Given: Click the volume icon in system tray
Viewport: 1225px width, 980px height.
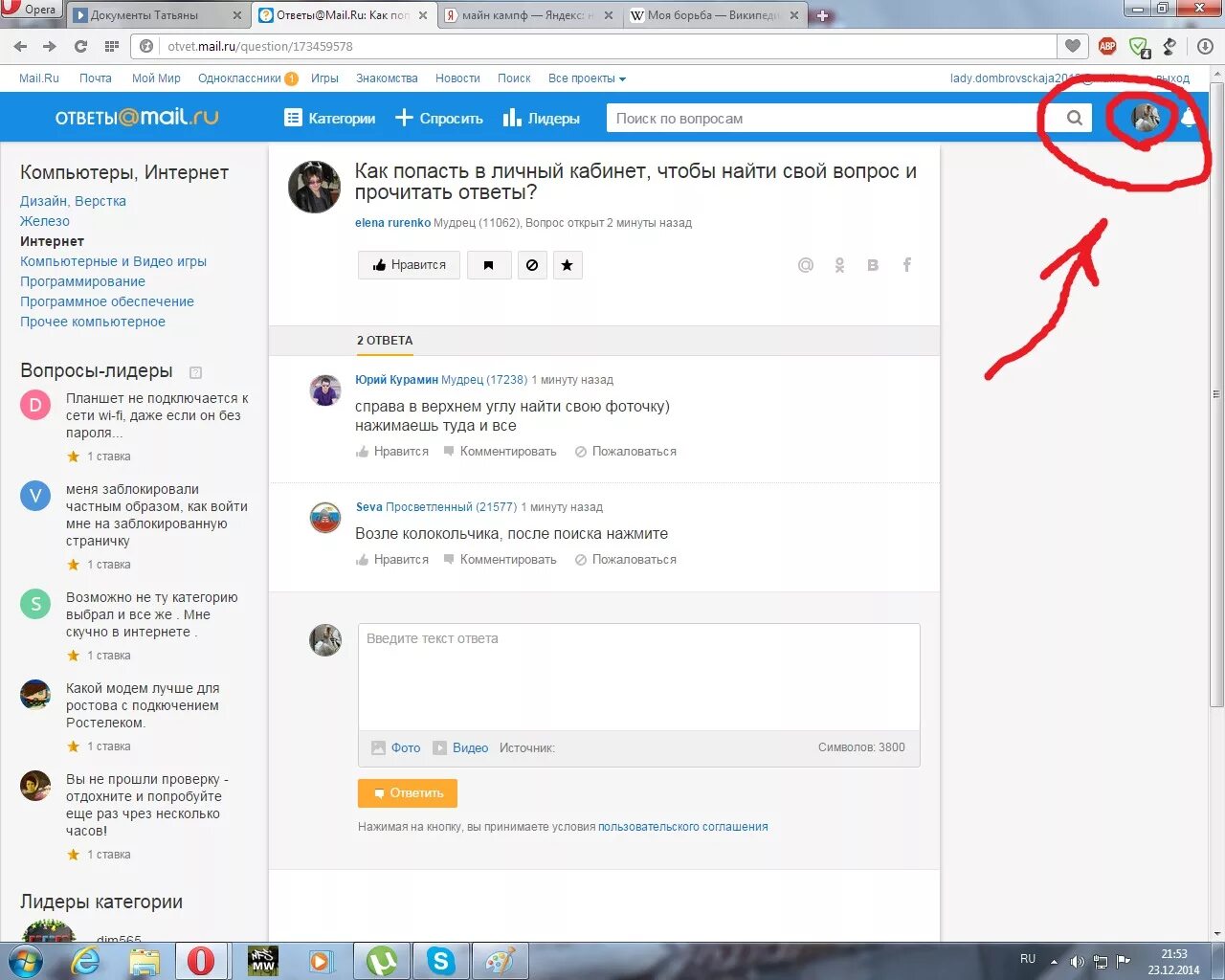Looking at the screenshot, I should [1077, 961].
